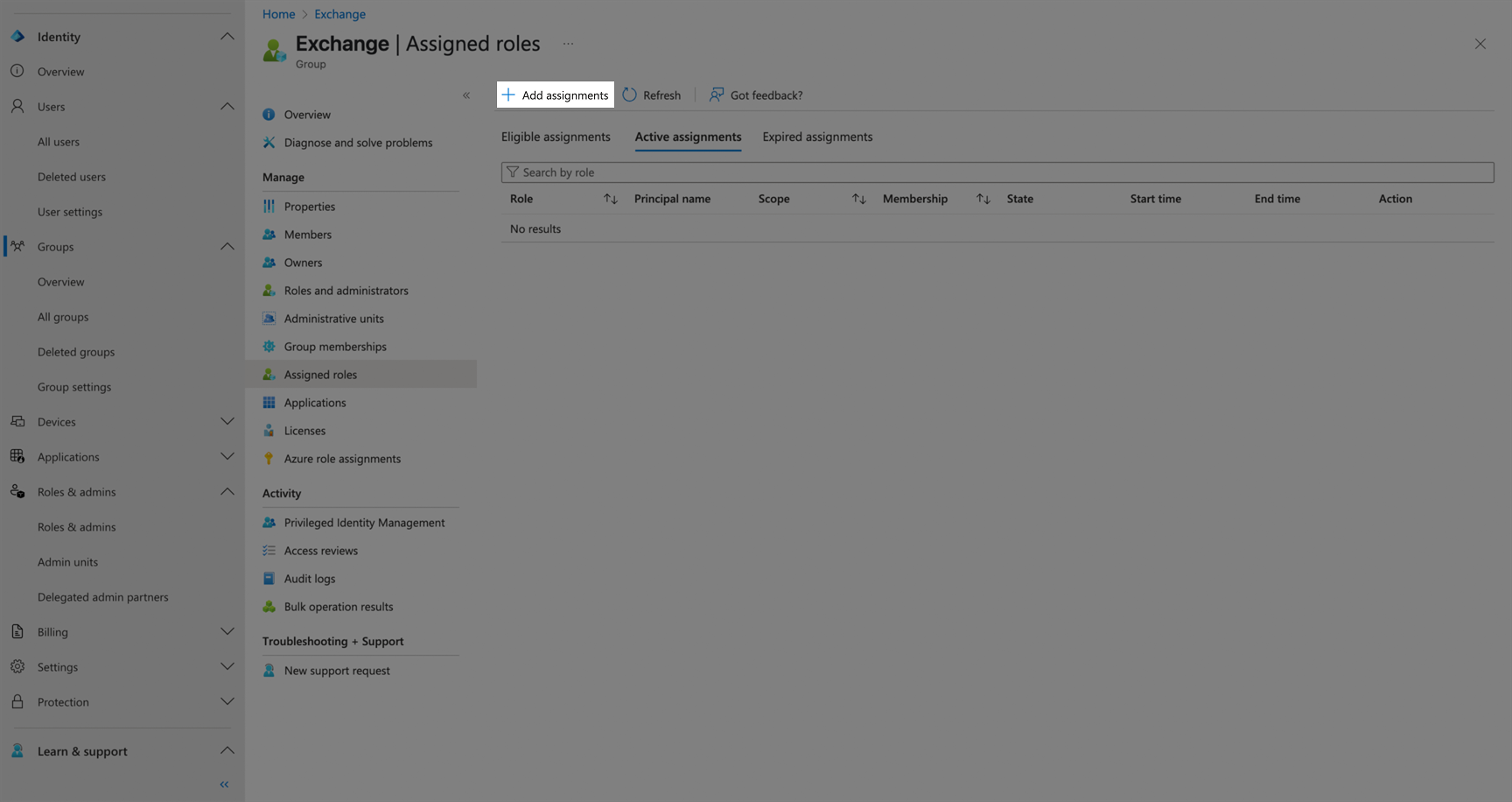This screenshot has width=1512, height=802.
Task: Click Exchange breadcrumb link
Action: coord(339,14)
